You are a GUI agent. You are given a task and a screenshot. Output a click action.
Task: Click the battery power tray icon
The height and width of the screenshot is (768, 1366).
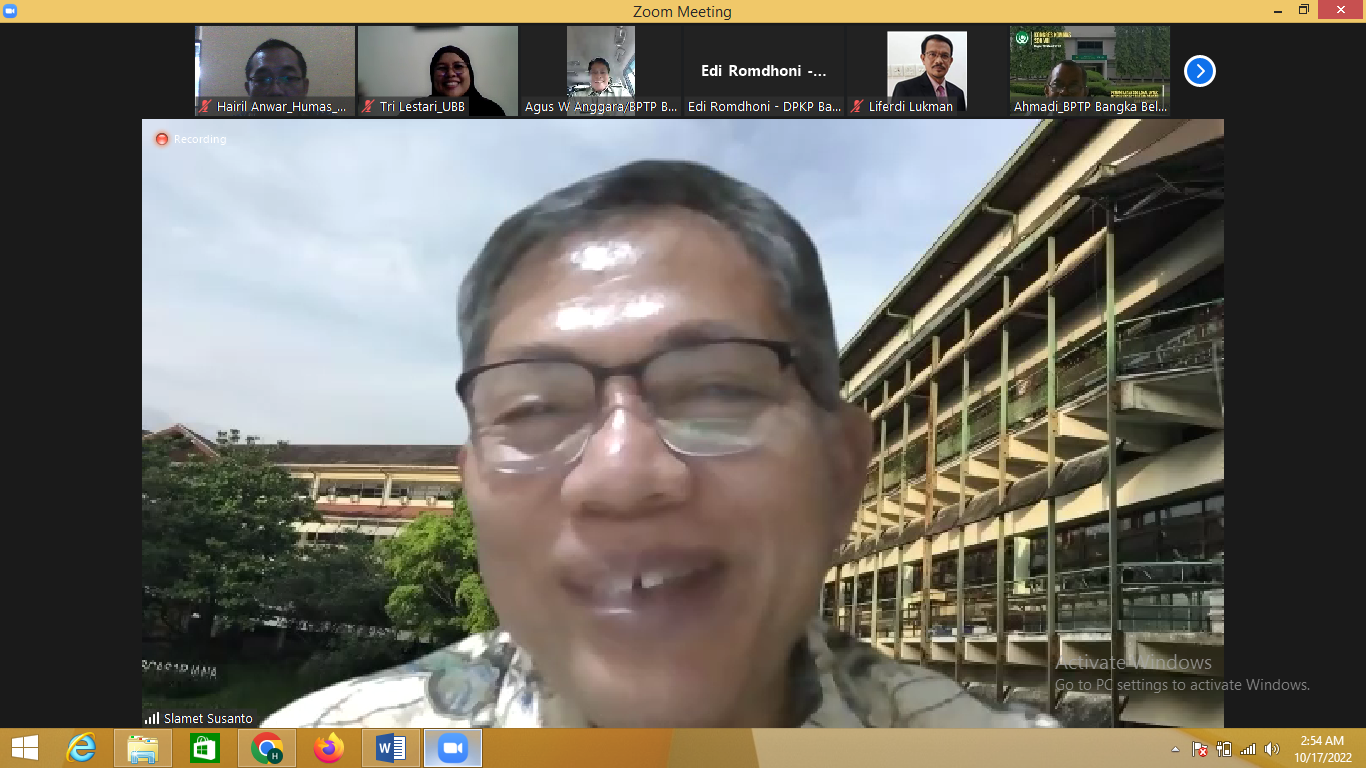click(1225, 748)
